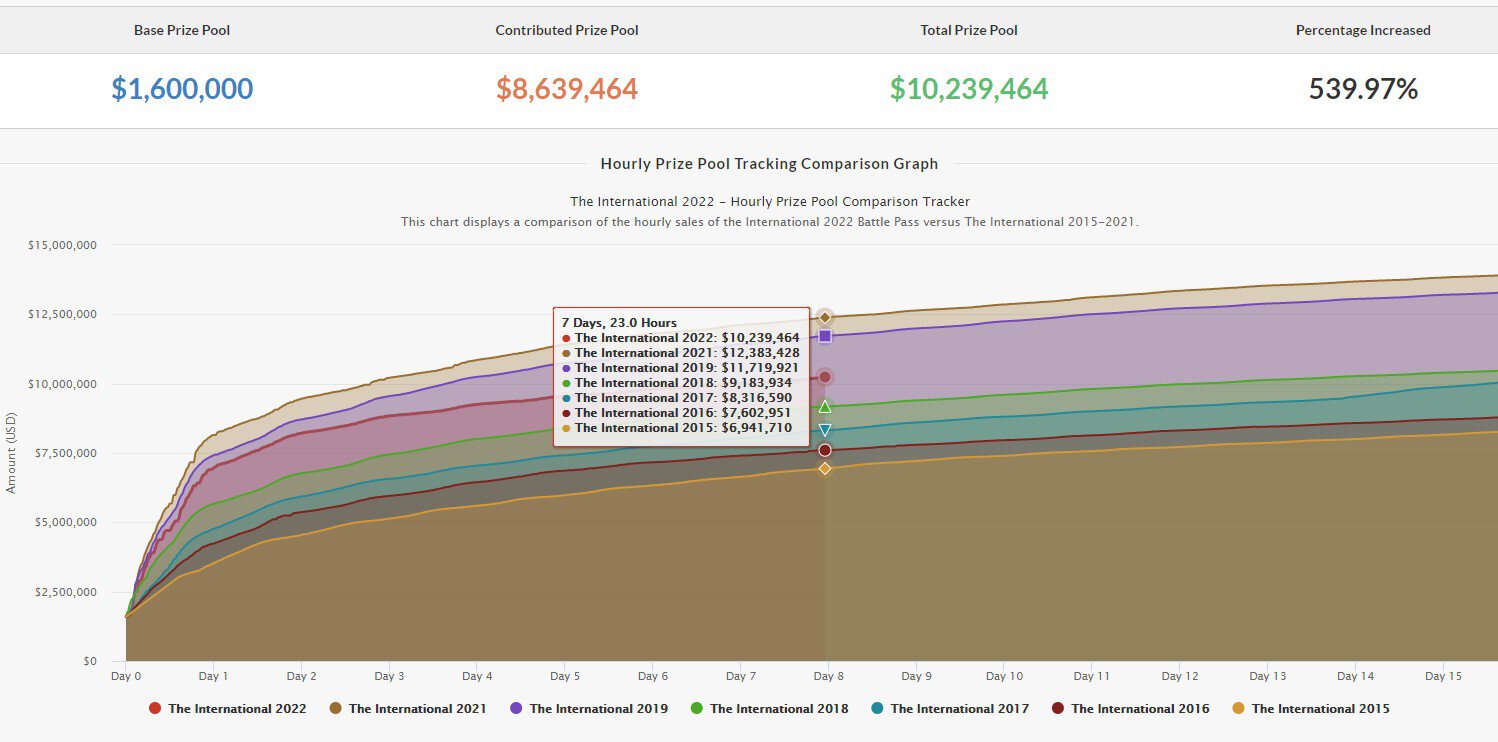
Task: Click tooltip row 'The International 2022: $10,239,464'
Action: [681, 338]
